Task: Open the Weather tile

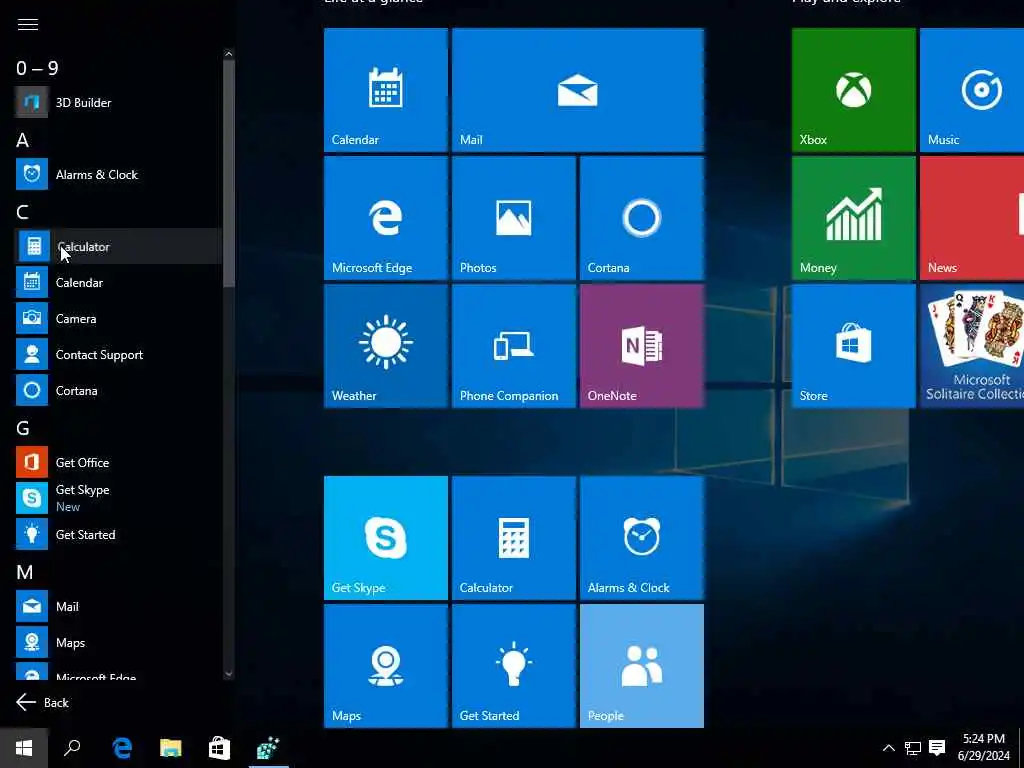Action: click(x=386, y=345)
